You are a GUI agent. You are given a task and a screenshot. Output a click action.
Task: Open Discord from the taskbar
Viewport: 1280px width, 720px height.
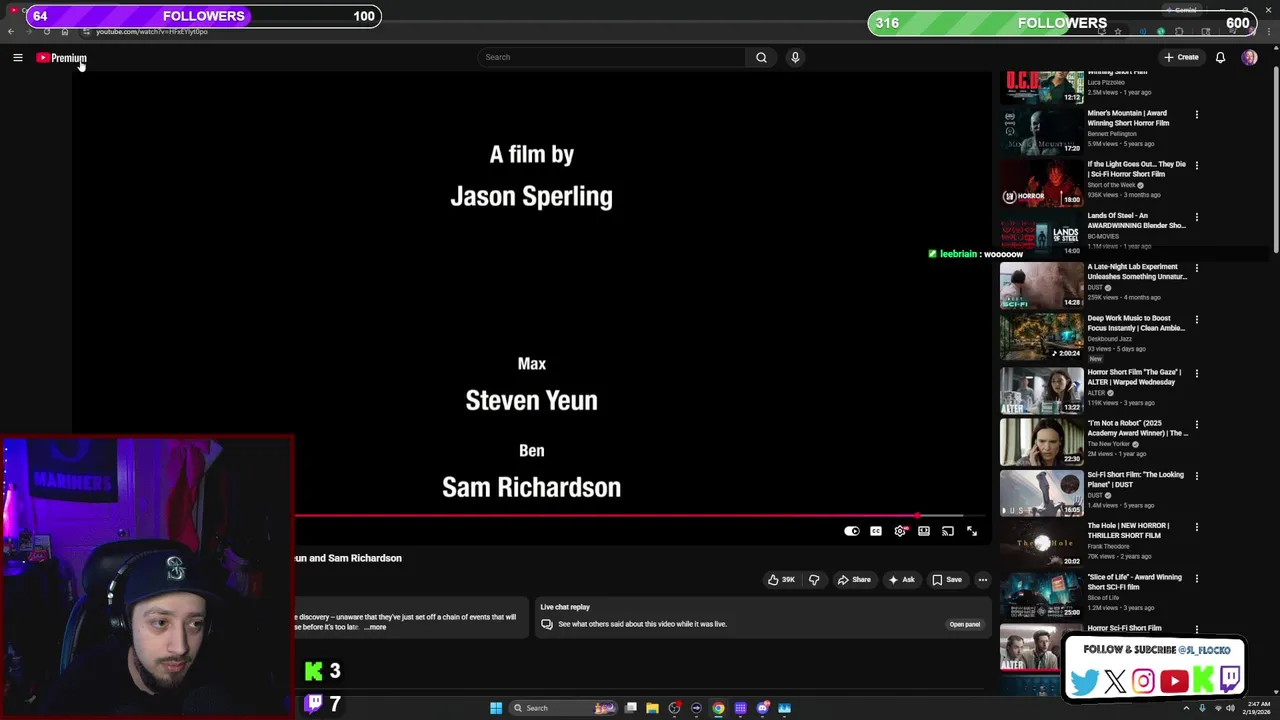click(763, 708)
